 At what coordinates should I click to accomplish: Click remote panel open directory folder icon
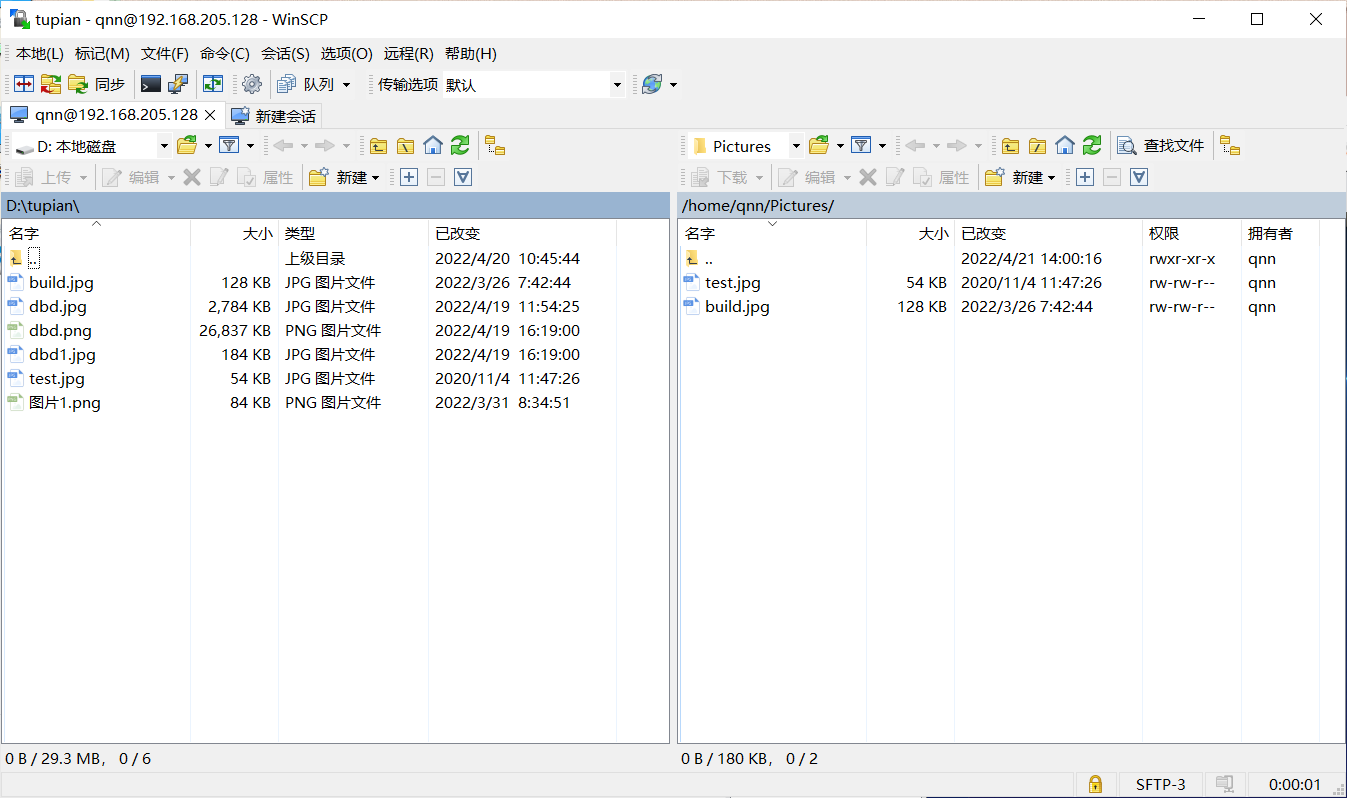click(x=819, y=146)
